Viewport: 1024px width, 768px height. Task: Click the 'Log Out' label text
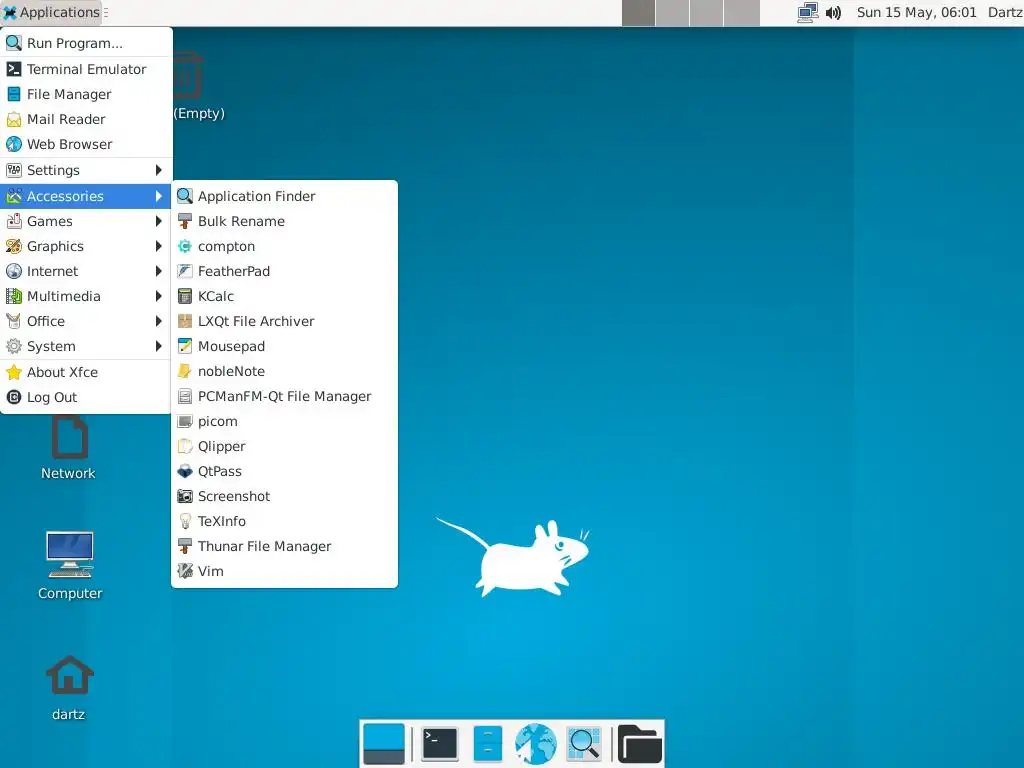(52, 397)
